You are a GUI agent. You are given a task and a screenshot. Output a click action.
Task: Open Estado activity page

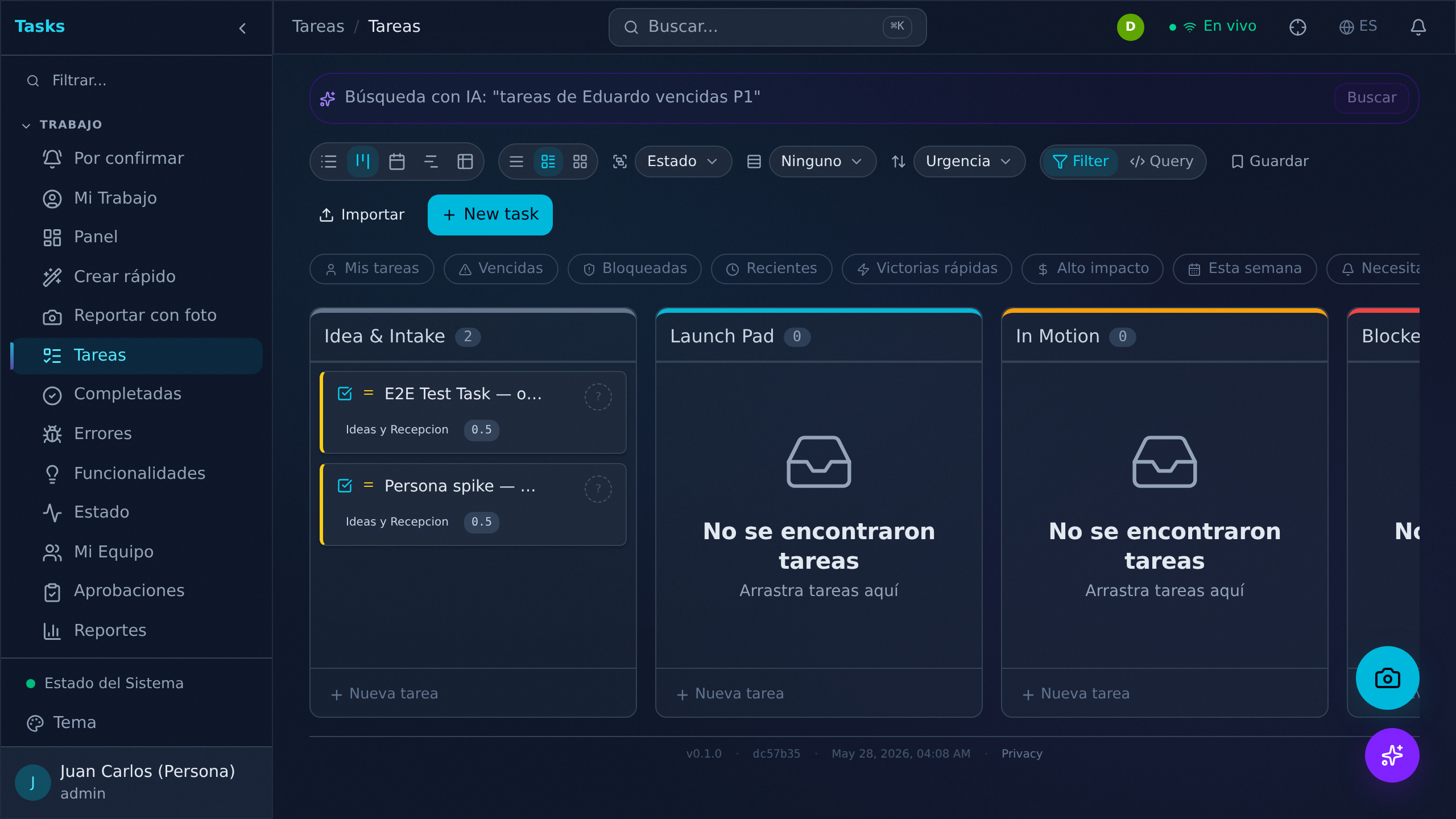136,512
